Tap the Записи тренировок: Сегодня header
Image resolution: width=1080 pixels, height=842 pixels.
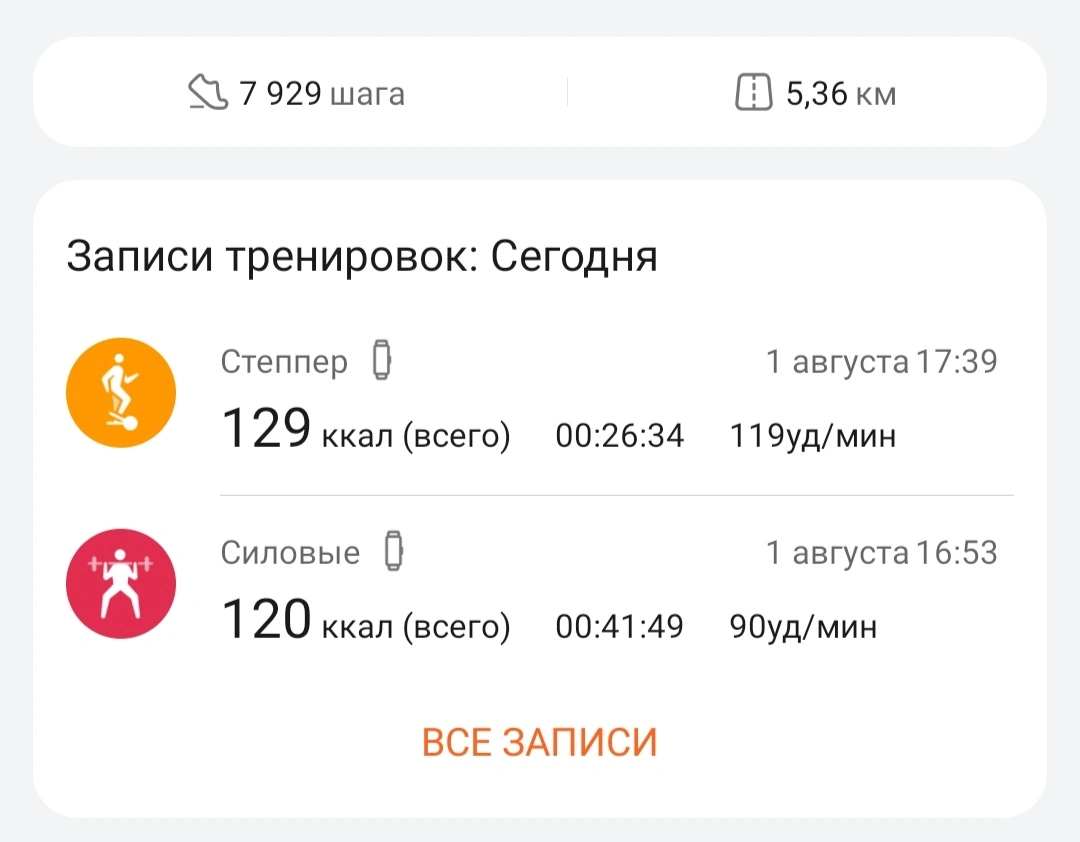click(362, 257)
